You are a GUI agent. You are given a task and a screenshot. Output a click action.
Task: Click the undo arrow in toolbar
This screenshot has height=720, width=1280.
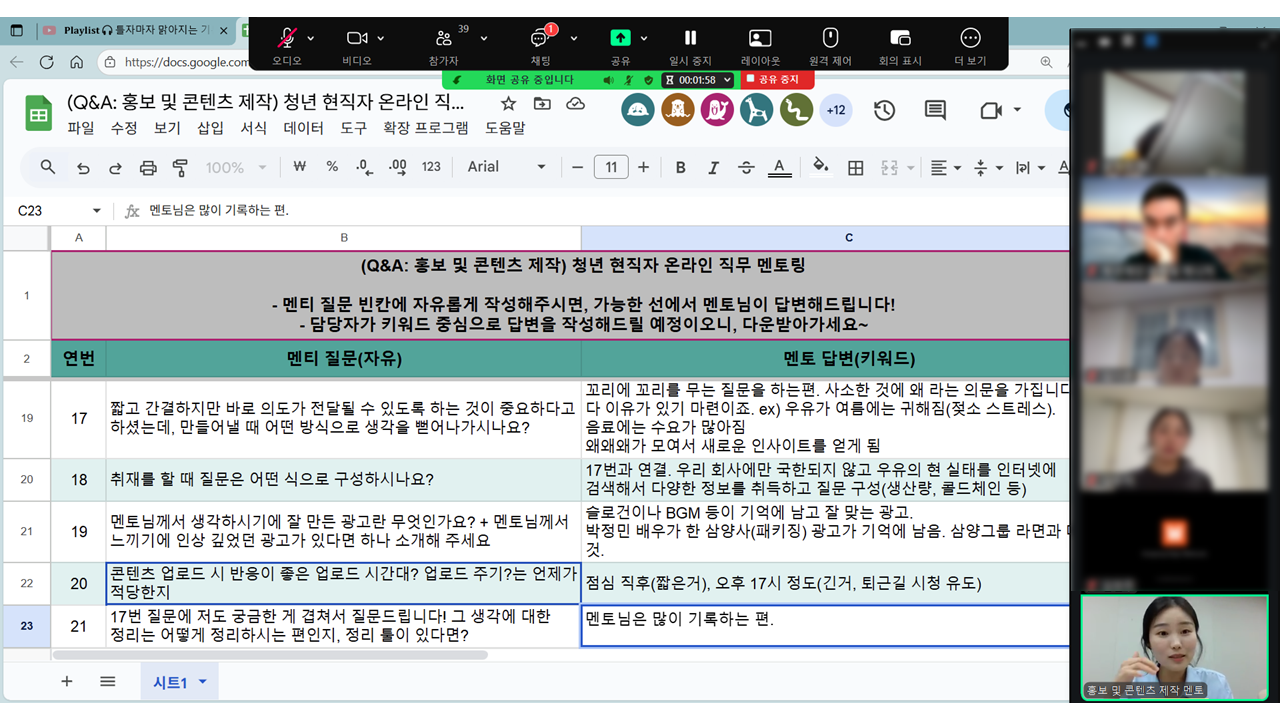coord(83,168)
